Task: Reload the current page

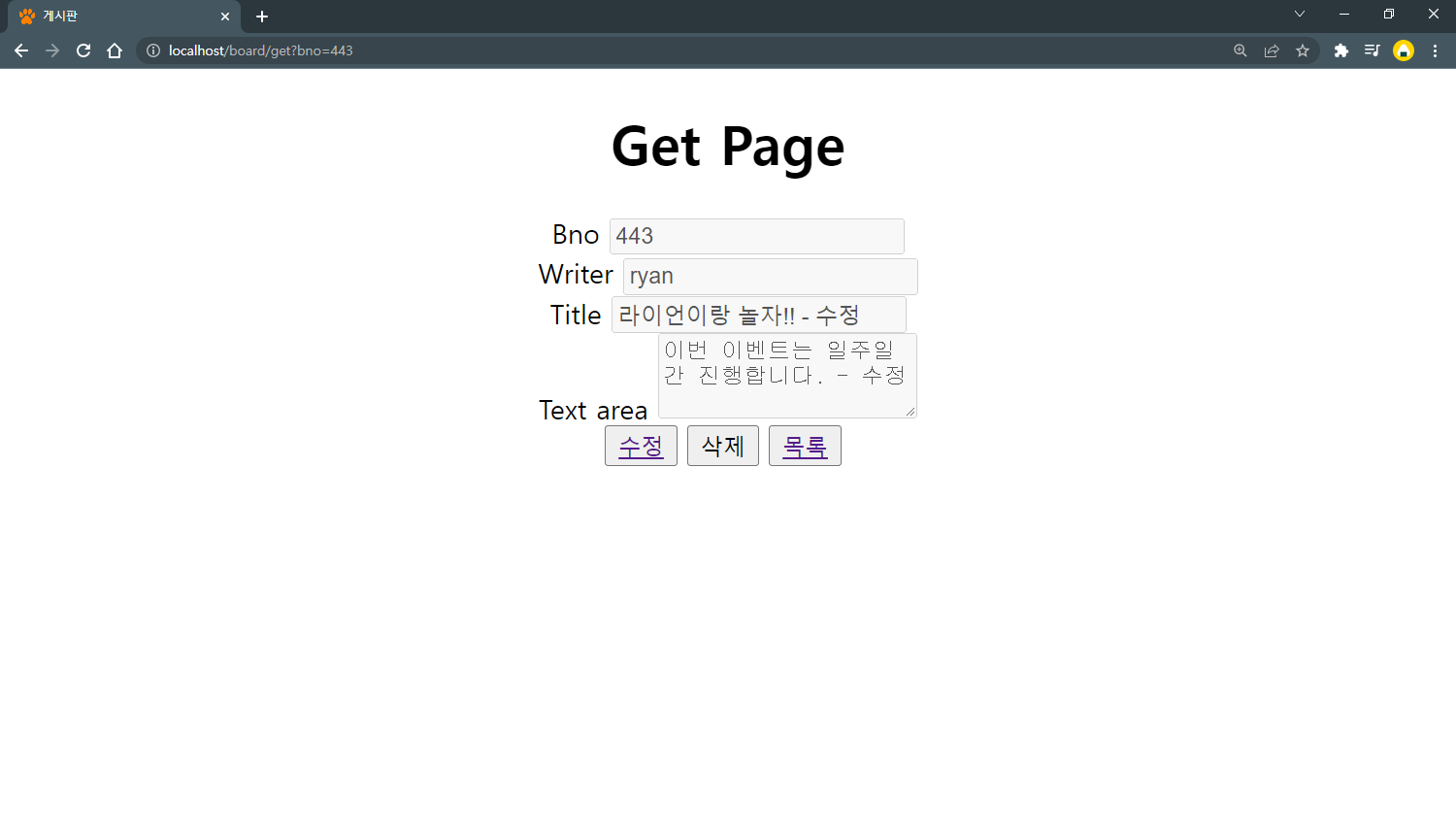Action: [83, 50]
